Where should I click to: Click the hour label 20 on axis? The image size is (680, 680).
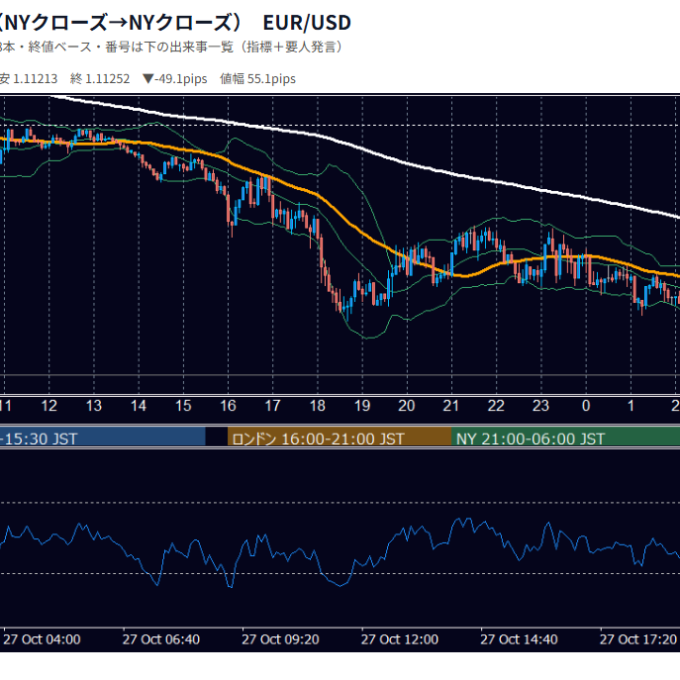coord(406,406)
